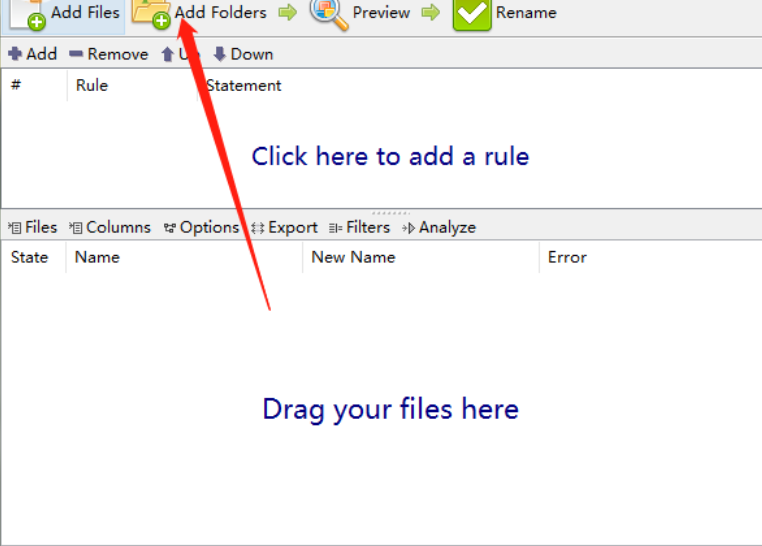Click the Add rule plus icon
This screenshot has height=546, width=762.
[15, 54]
